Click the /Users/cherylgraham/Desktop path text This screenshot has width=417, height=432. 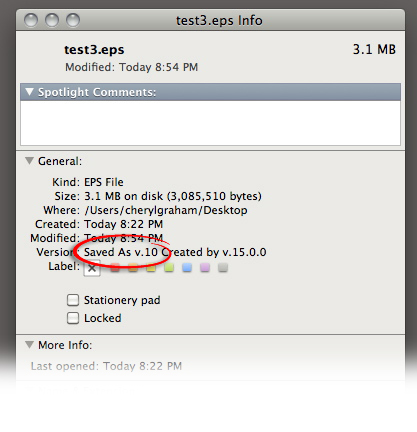(x=166, y=210)
